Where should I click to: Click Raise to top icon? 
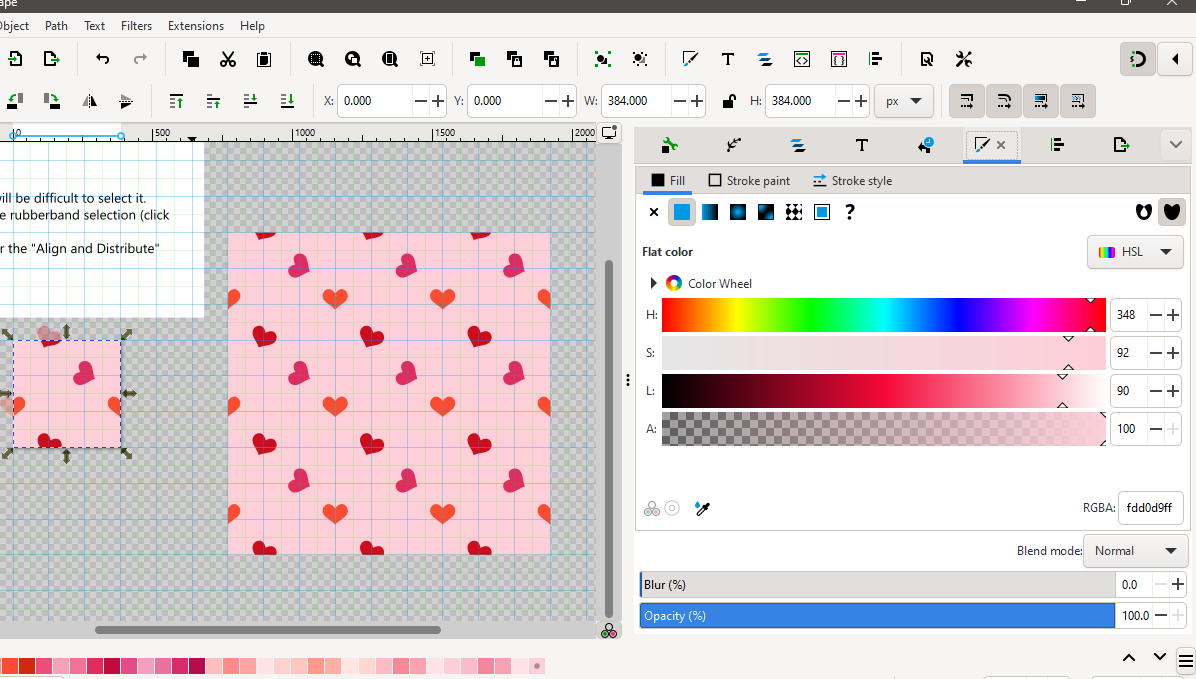[176, 101]
